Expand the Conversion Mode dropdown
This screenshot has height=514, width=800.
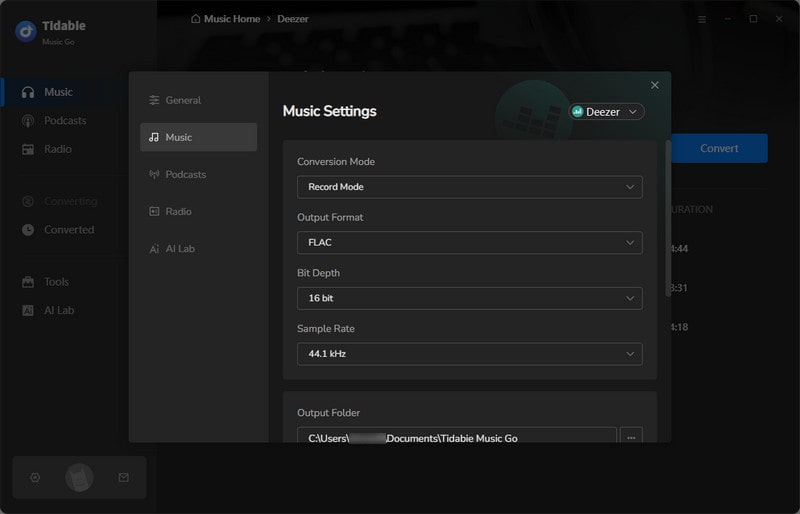point(469,187)
